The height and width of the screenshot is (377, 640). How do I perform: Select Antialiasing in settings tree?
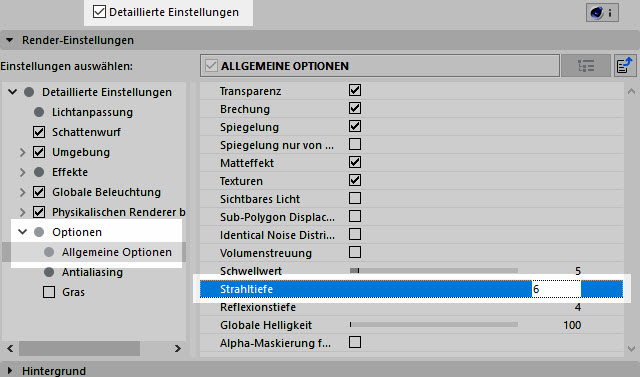coord(92,272)
